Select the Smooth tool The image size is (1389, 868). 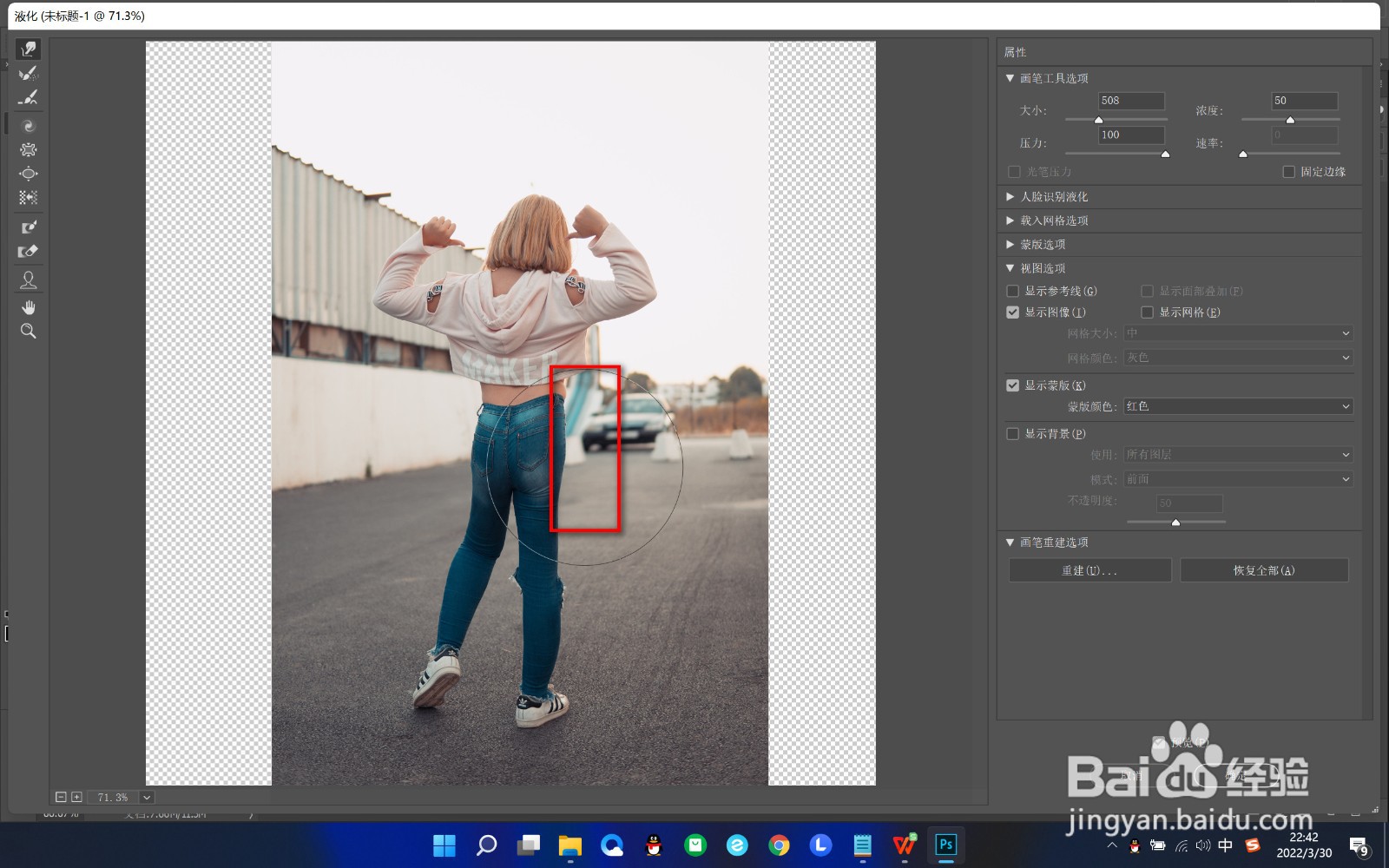(28, 97)
